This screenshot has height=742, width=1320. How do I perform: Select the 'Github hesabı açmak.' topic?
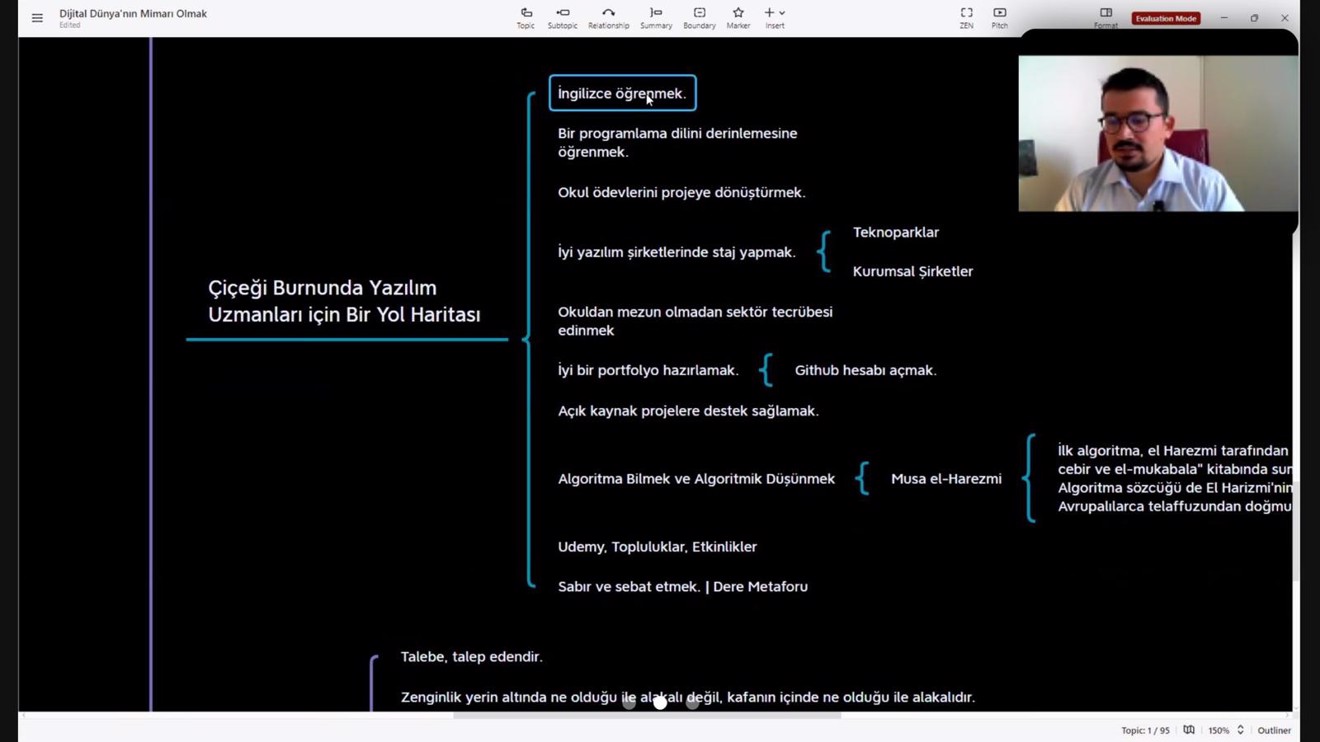[x=865, y=371]
